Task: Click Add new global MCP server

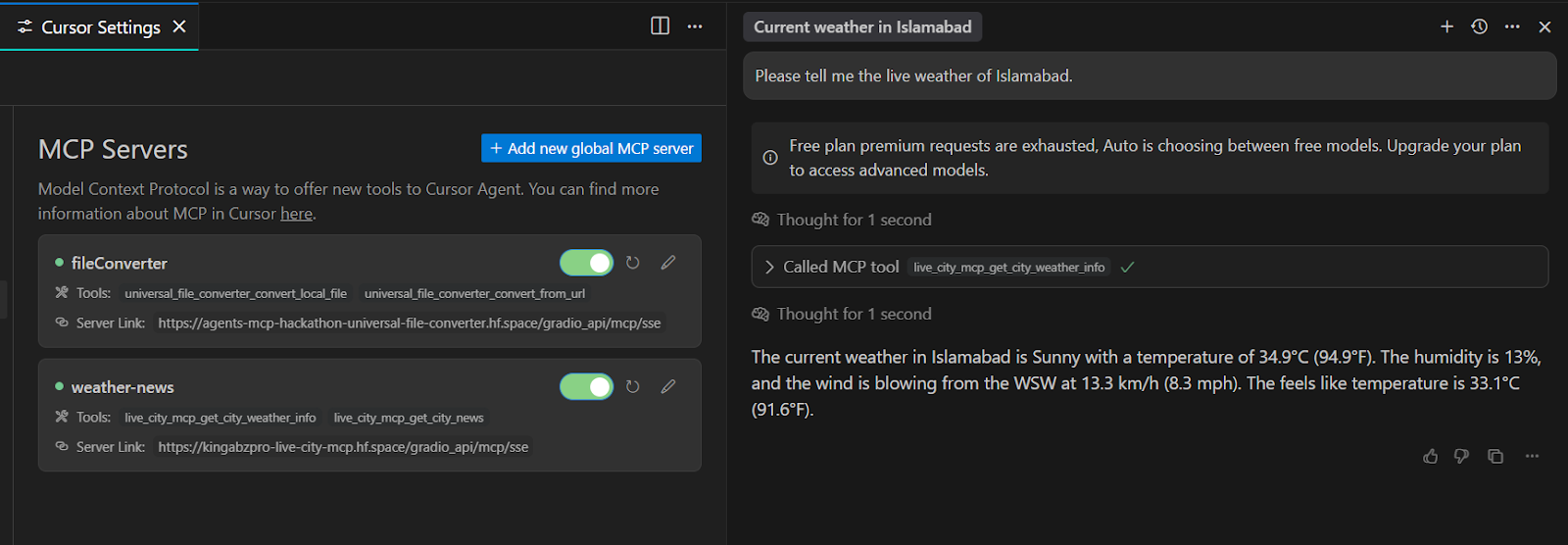Action: (x=591, y=148)
